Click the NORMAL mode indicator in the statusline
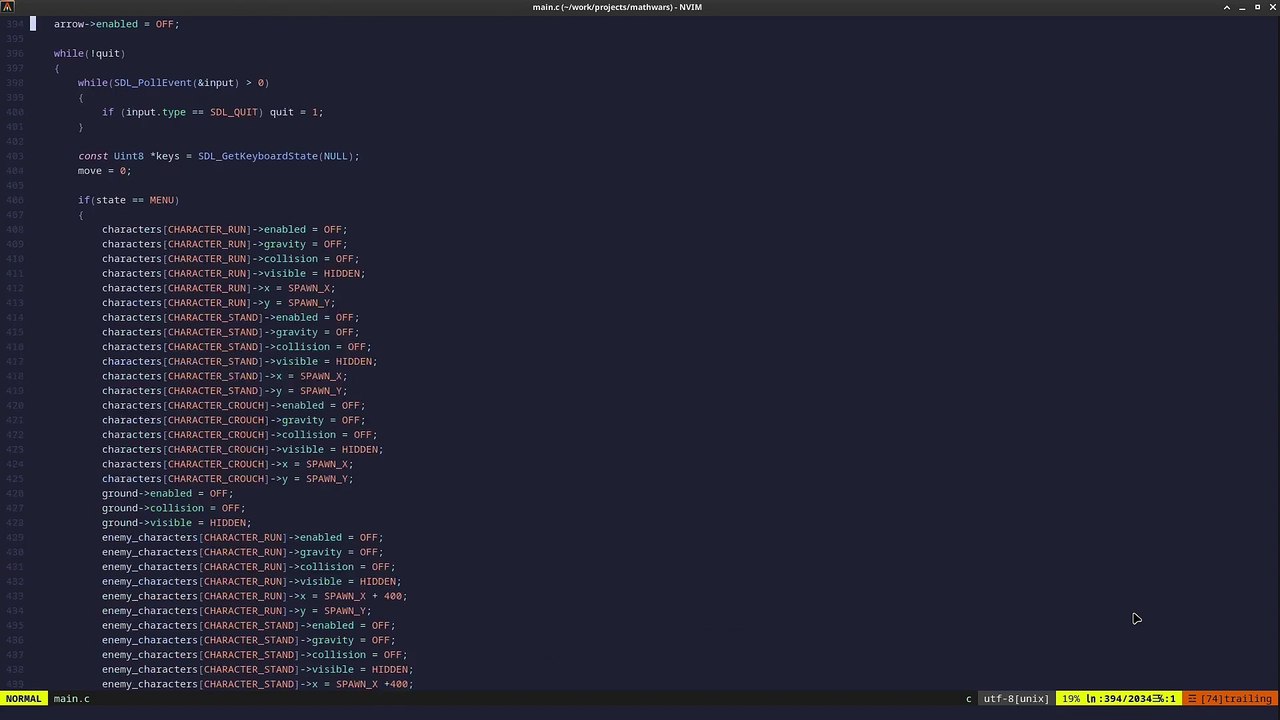The width and height of the screenshot is (1280, 720). 23,698
